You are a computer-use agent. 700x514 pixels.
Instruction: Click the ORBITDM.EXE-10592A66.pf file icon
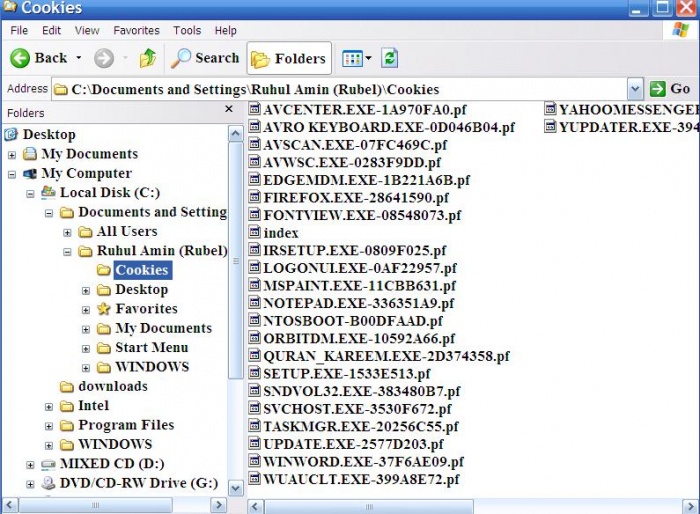pyautogui.click(x=254, y=337)
